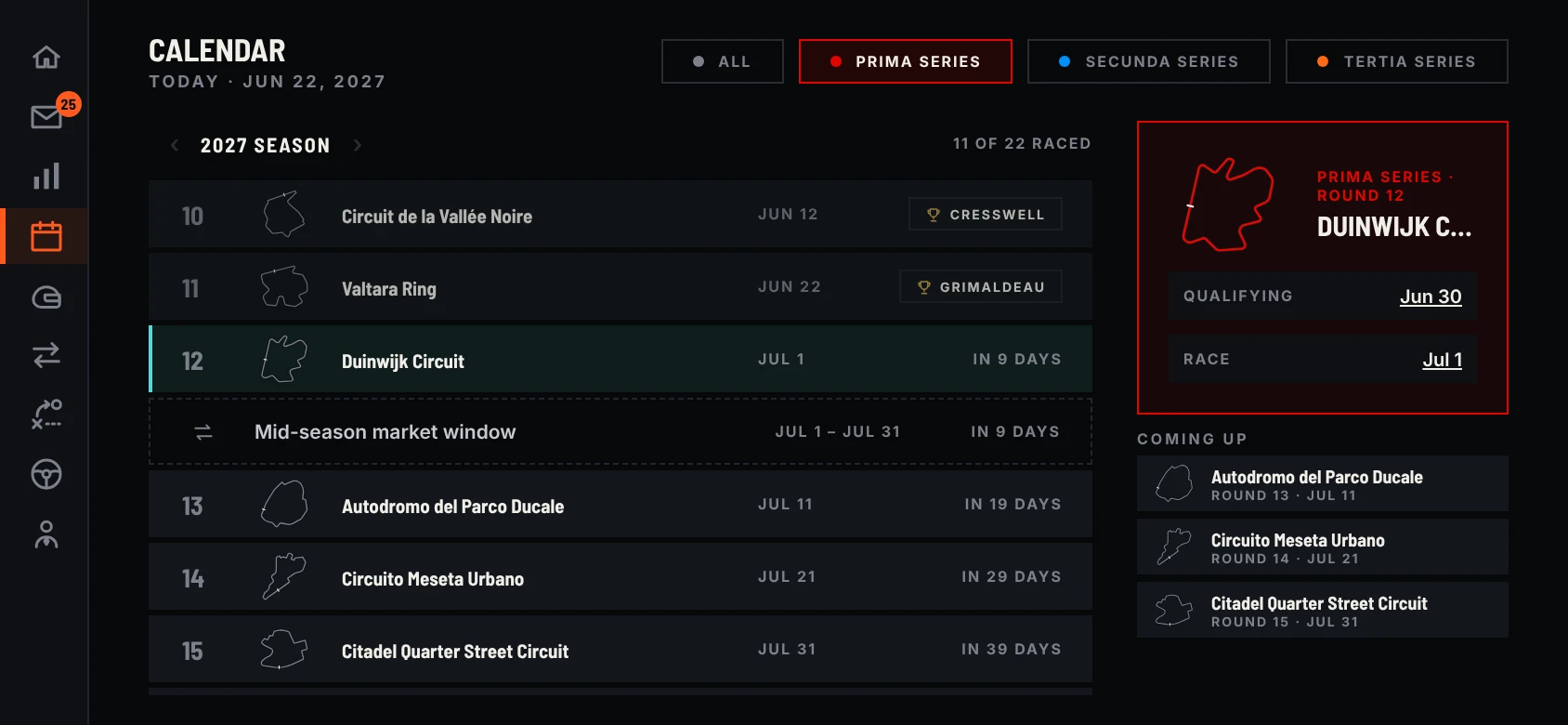This screenshot has height=725, width=1568.
Task: Click the round 15 Citadel Quarter track outline
Action: pyautogui.click(x=284, y=649)
